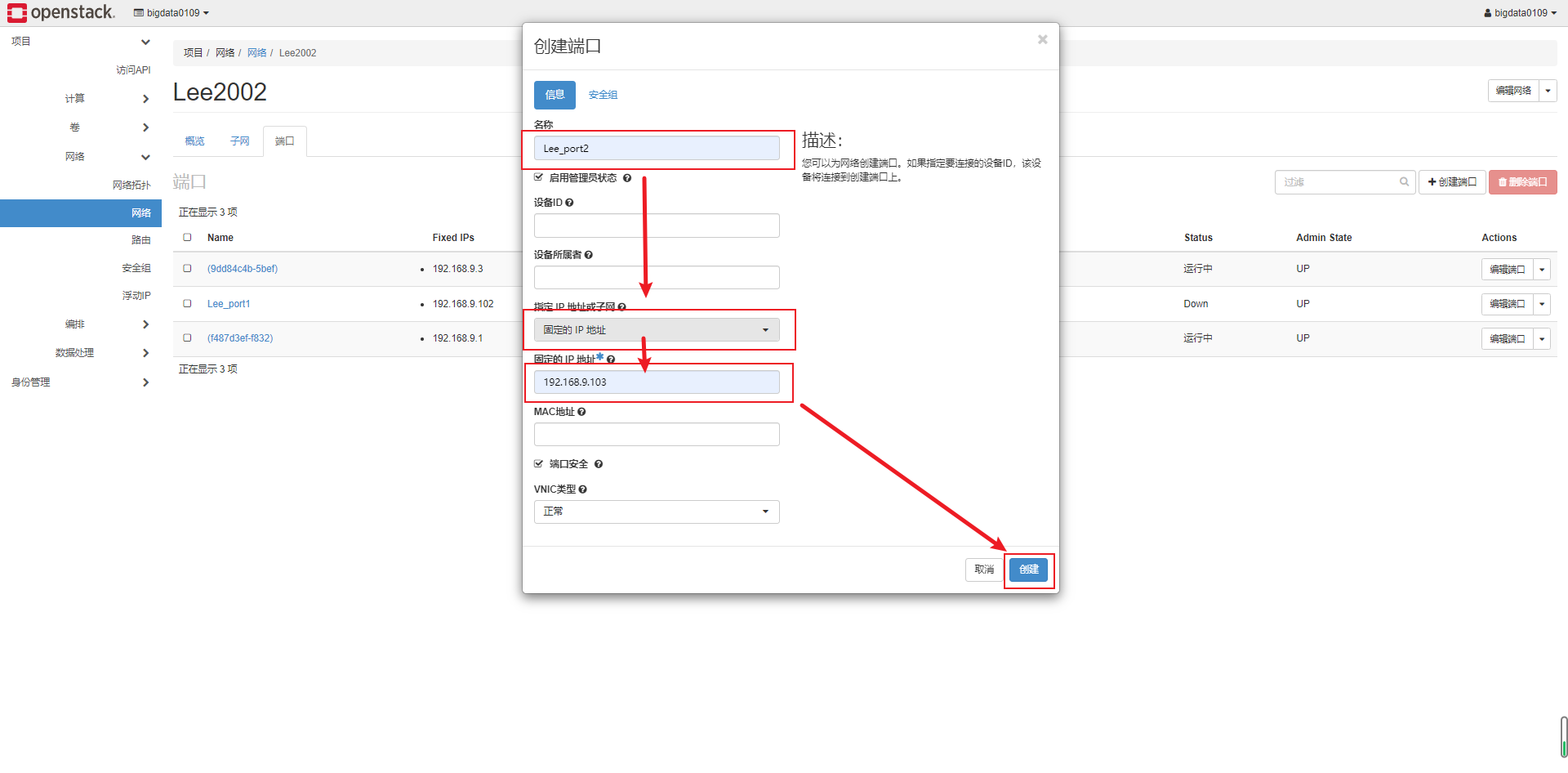Open Routers in sidebar
This screenshot has width=1568, height=773.
140,240
